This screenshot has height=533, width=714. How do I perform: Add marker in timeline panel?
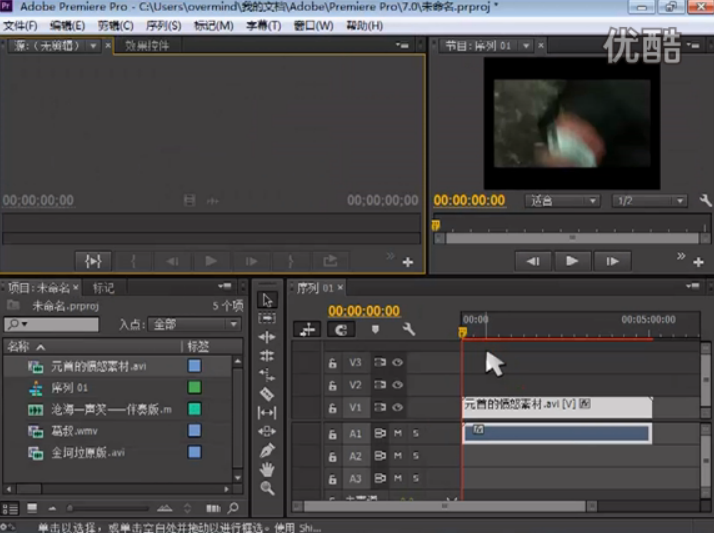click(x=375, y=329)
